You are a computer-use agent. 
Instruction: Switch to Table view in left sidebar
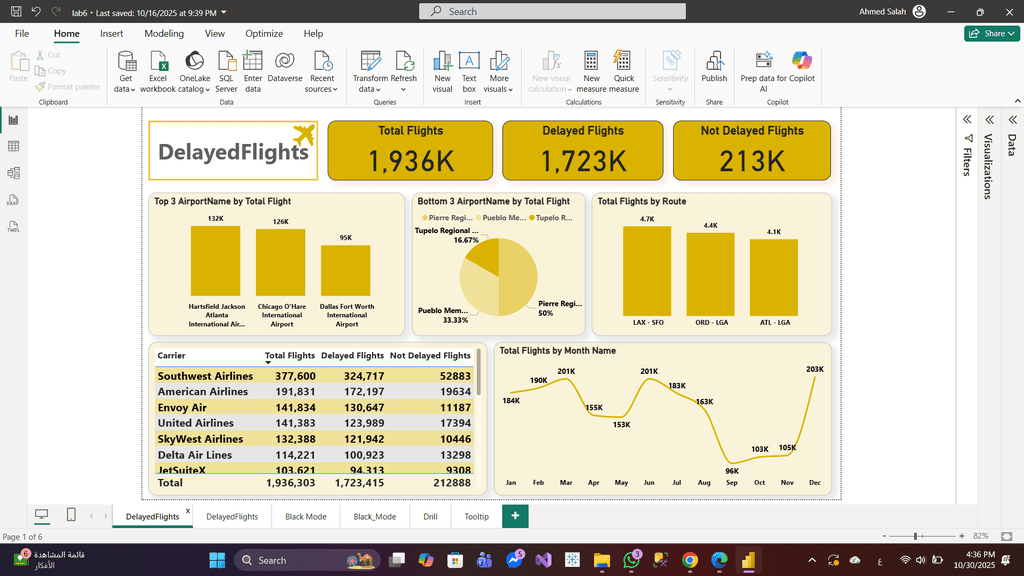[x=14, y=146]
